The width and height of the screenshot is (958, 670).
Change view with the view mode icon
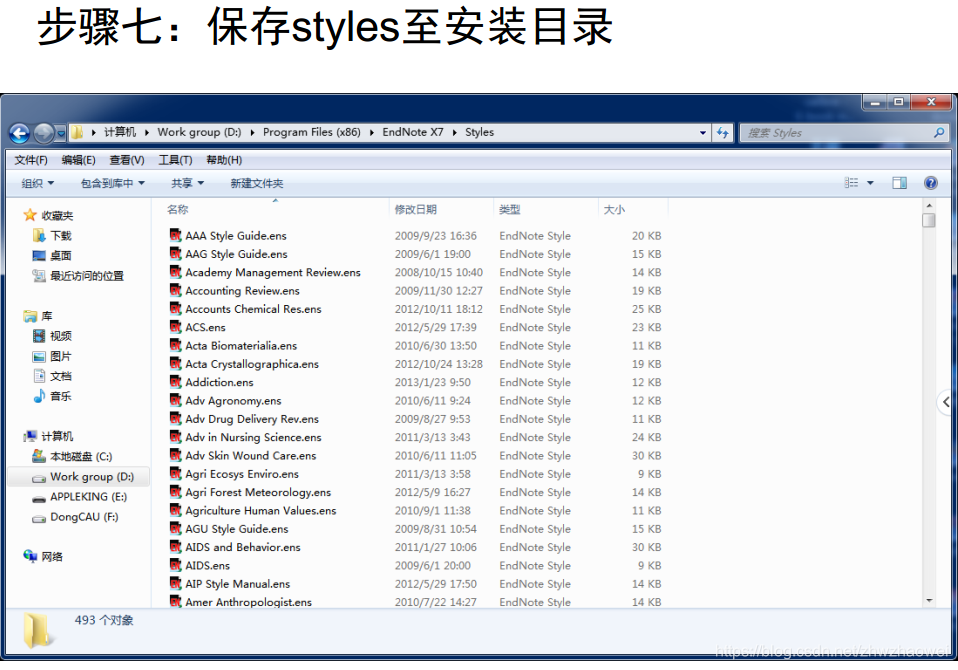[851, 183]
